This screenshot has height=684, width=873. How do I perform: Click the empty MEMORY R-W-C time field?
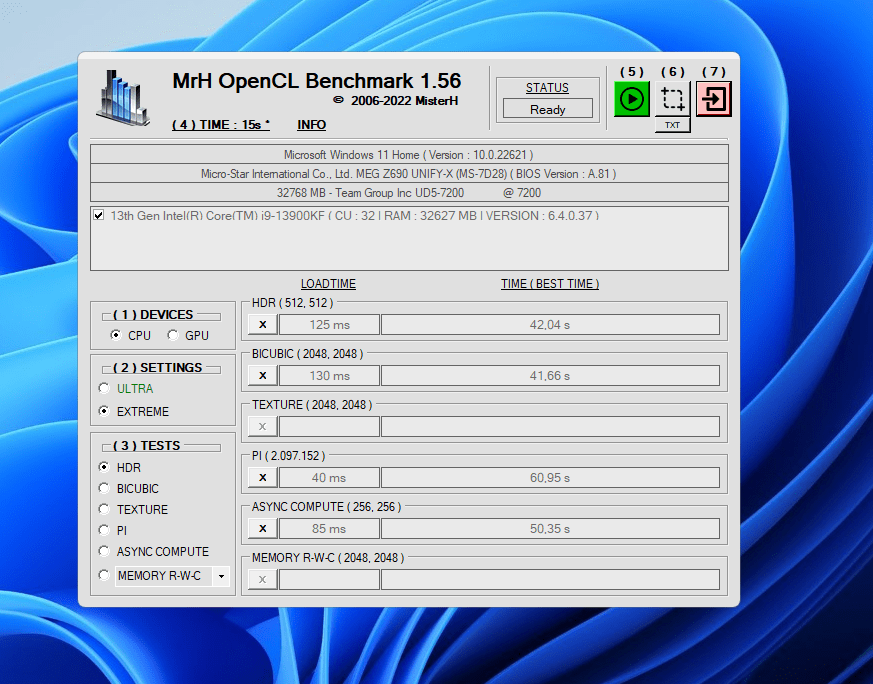pyautogui.click(x=550, y=579)
